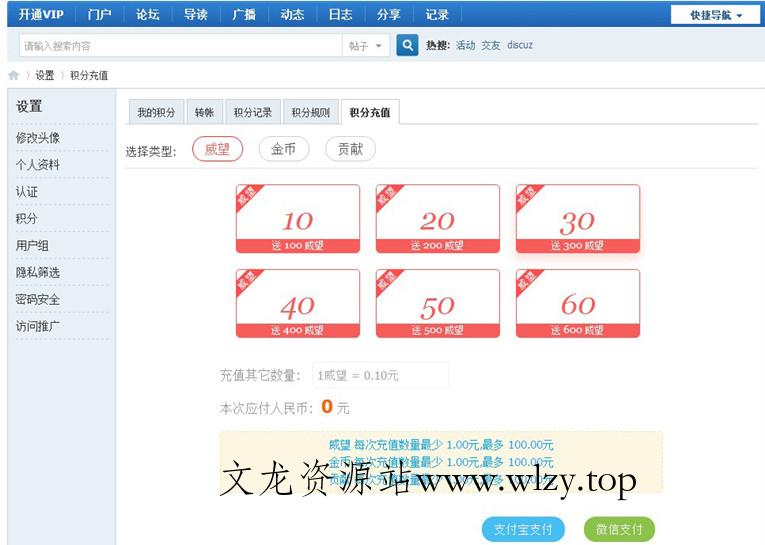
Task: Click the blue search magnifier icon
Action: pos(407,45)
